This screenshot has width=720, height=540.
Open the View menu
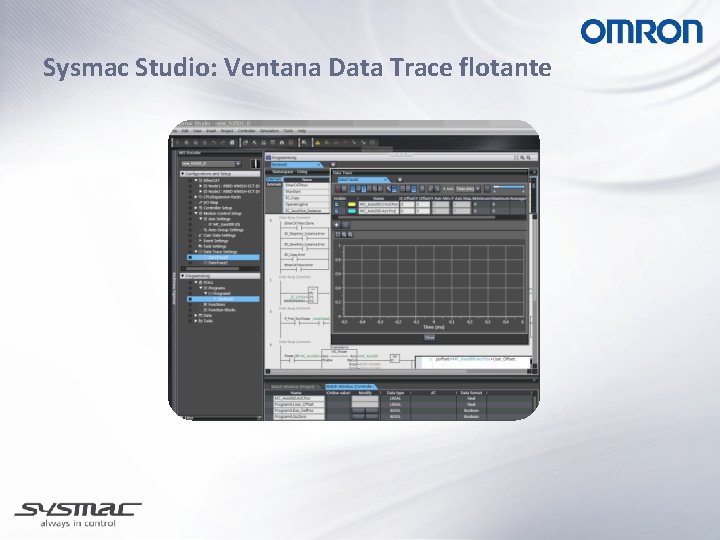click(197, 131)
